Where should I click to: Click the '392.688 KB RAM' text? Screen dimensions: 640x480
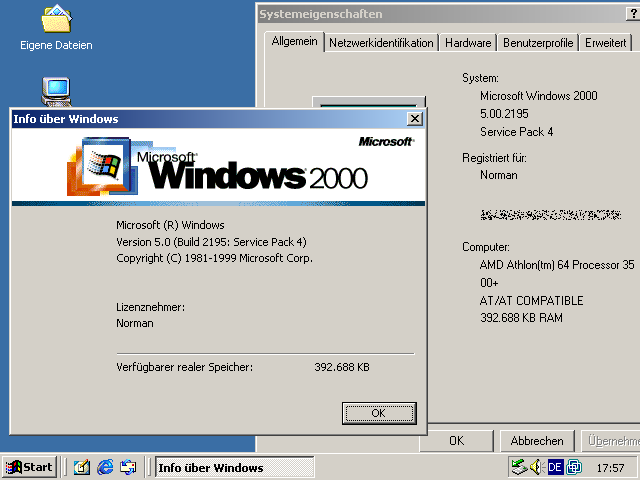pos(521,318)
